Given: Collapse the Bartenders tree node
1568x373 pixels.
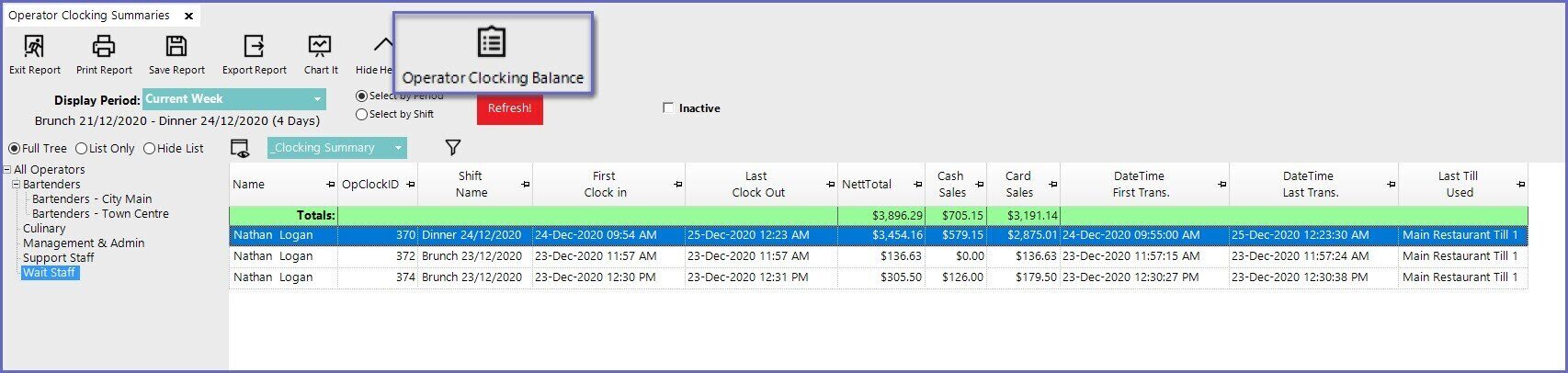Looking at the screenshot, I should pos(17,185).
